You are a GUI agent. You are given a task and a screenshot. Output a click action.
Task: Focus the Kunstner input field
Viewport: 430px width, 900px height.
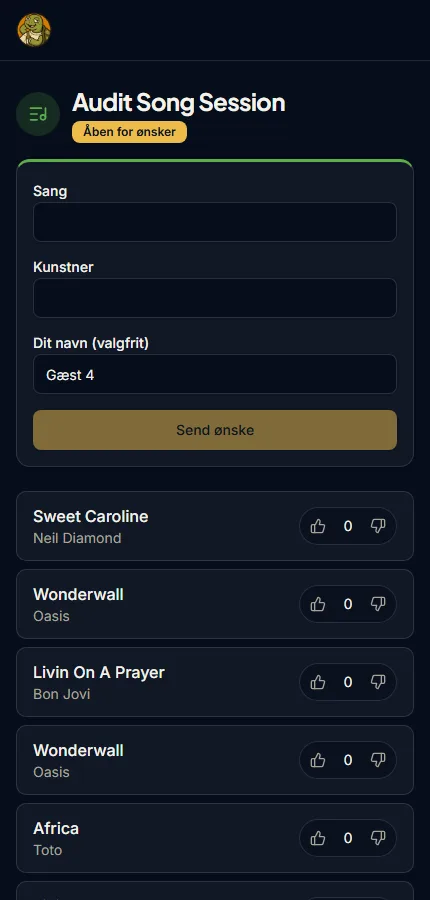[215, 298]
